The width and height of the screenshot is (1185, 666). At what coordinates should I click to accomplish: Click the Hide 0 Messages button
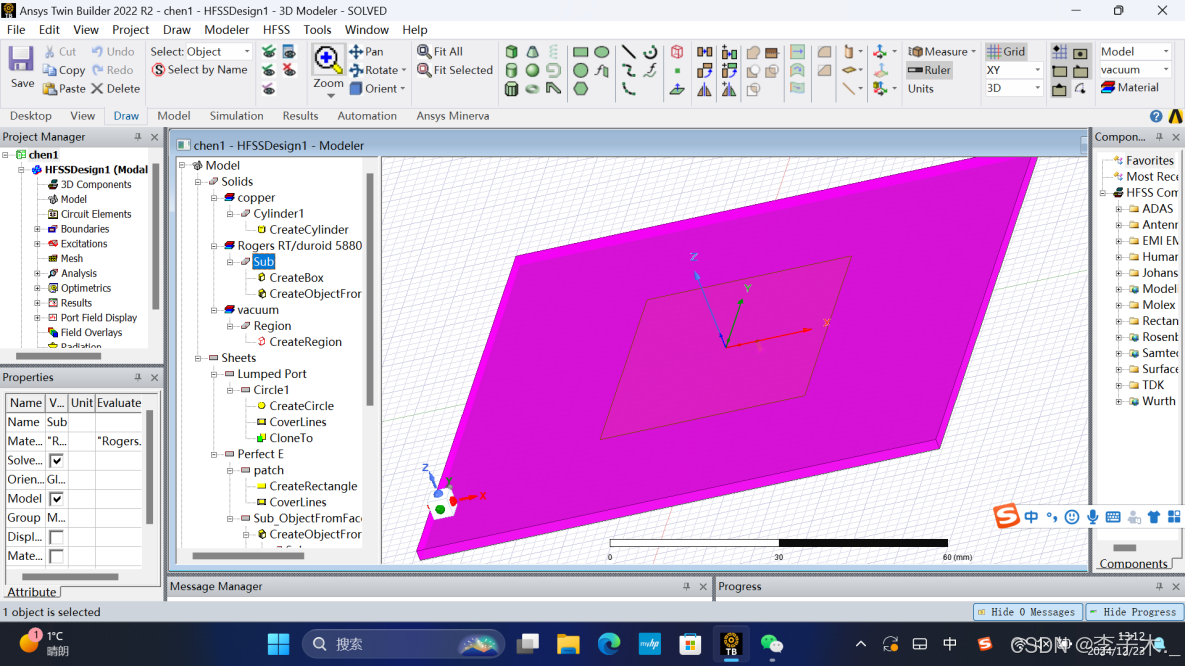coord(1027,612)
